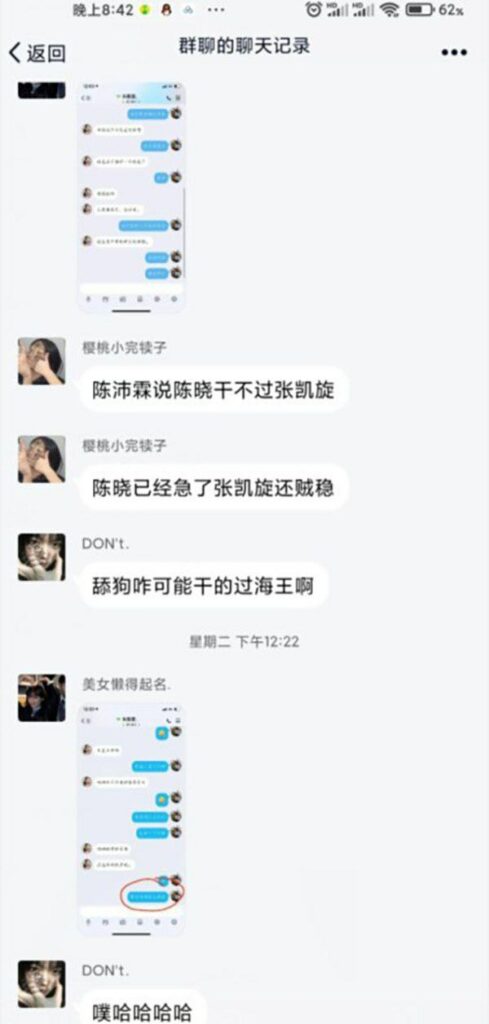The image size is (489, 1024).
Task: Open the three-dot more options menu
Action: [454, 53]
